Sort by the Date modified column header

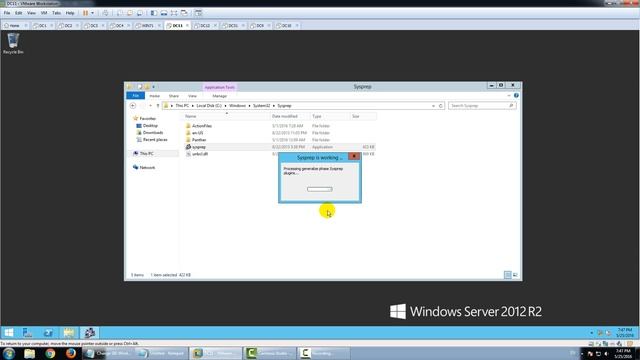(289, 116)
